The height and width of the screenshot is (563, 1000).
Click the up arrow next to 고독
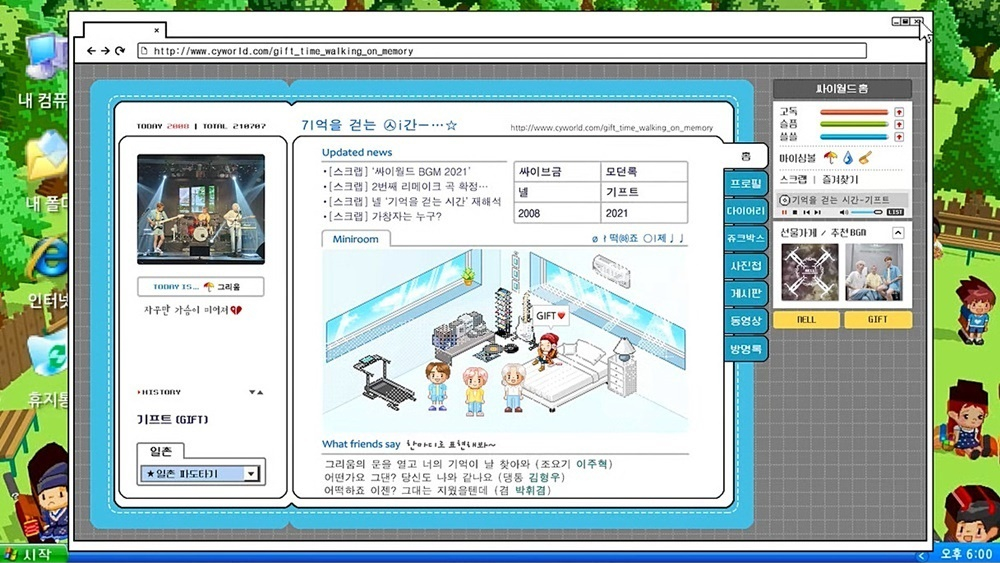click(899, 112)
